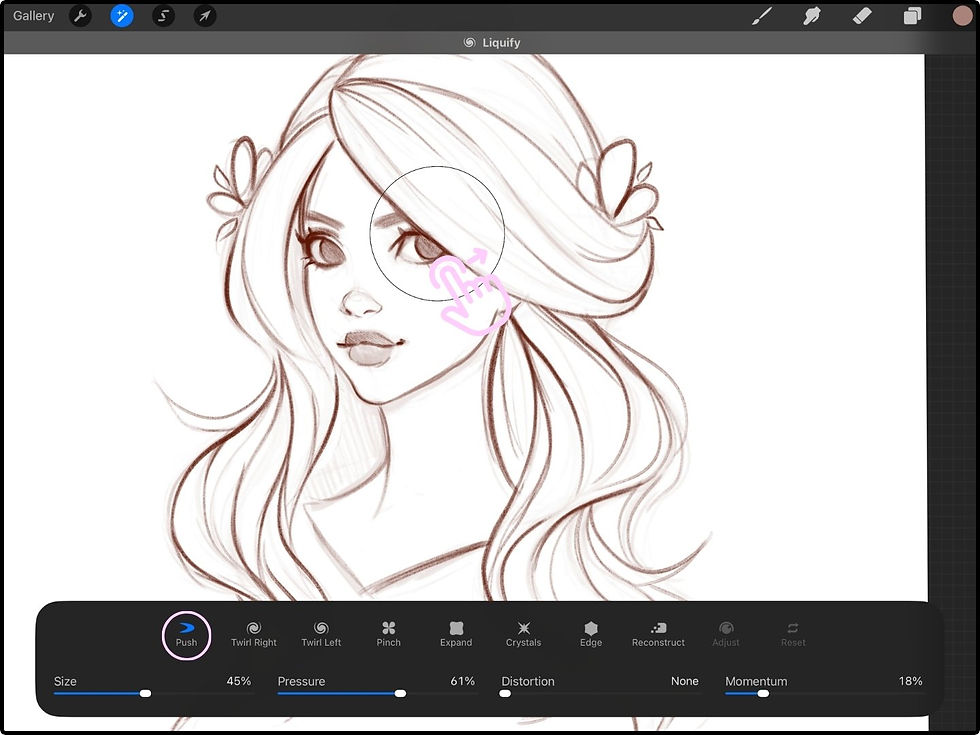Select the Paint brush tool

[x=761, y=16]
